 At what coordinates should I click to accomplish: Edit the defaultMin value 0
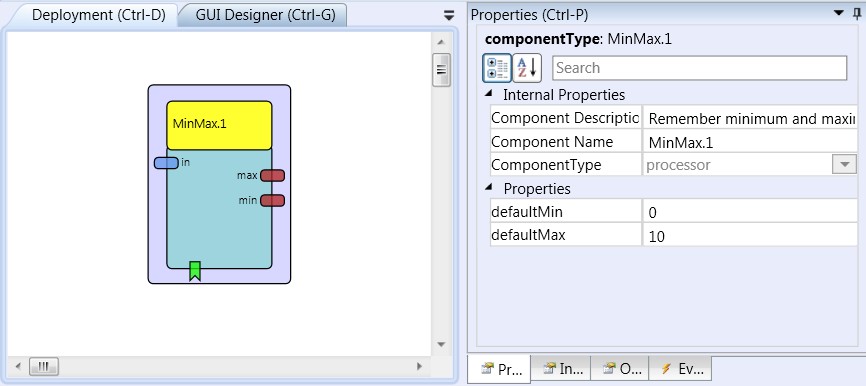pyautogui.click(x=750, y=212)
